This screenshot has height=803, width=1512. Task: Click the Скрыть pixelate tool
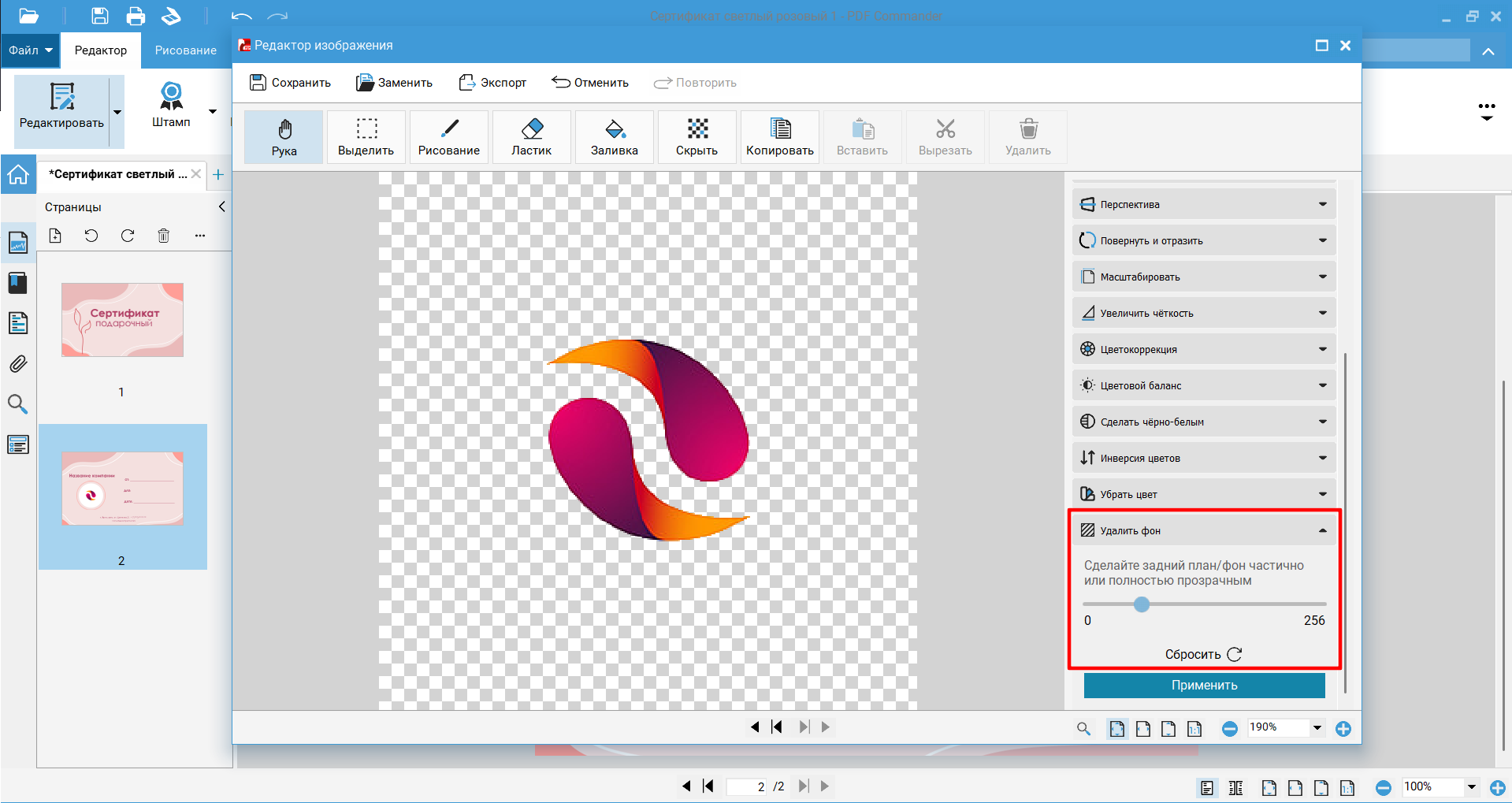point(697,137)
